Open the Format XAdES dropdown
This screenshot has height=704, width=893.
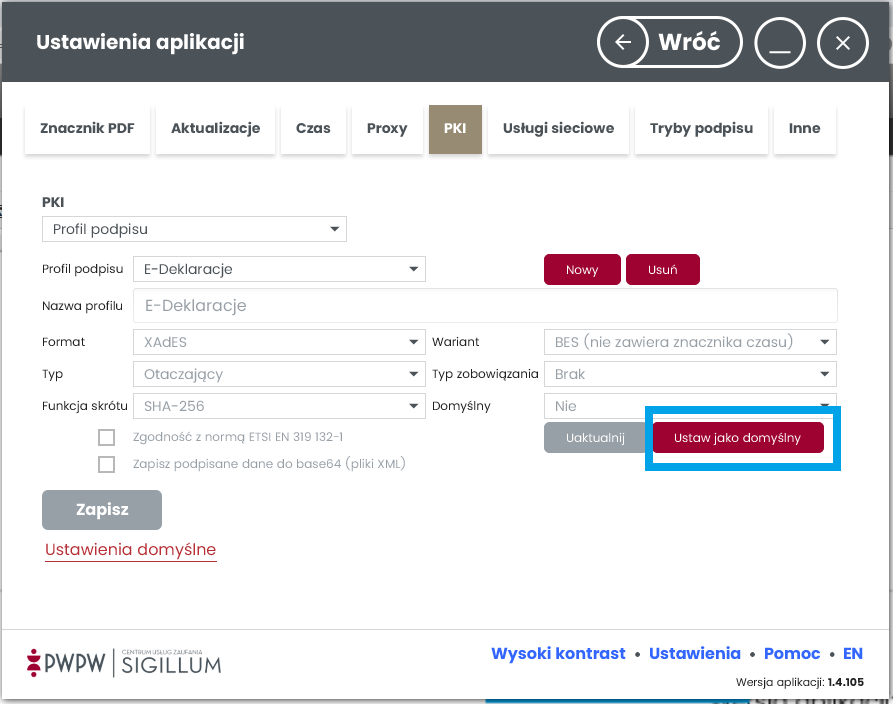tap(278, 342)
